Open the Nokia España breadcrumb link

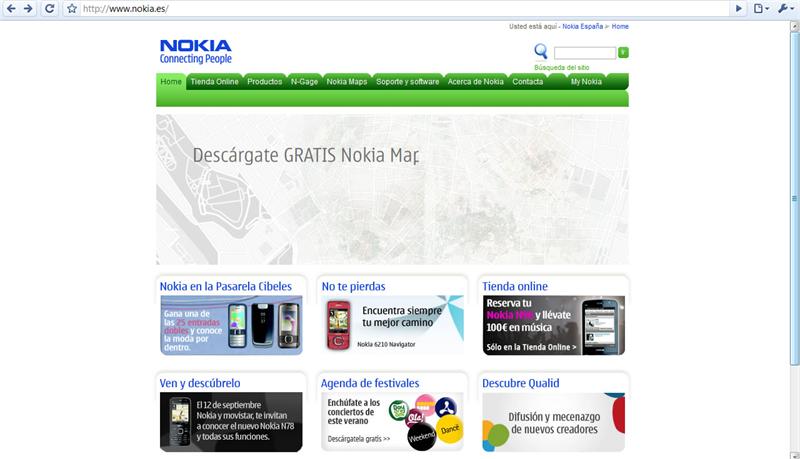click(x=582, y=27)
